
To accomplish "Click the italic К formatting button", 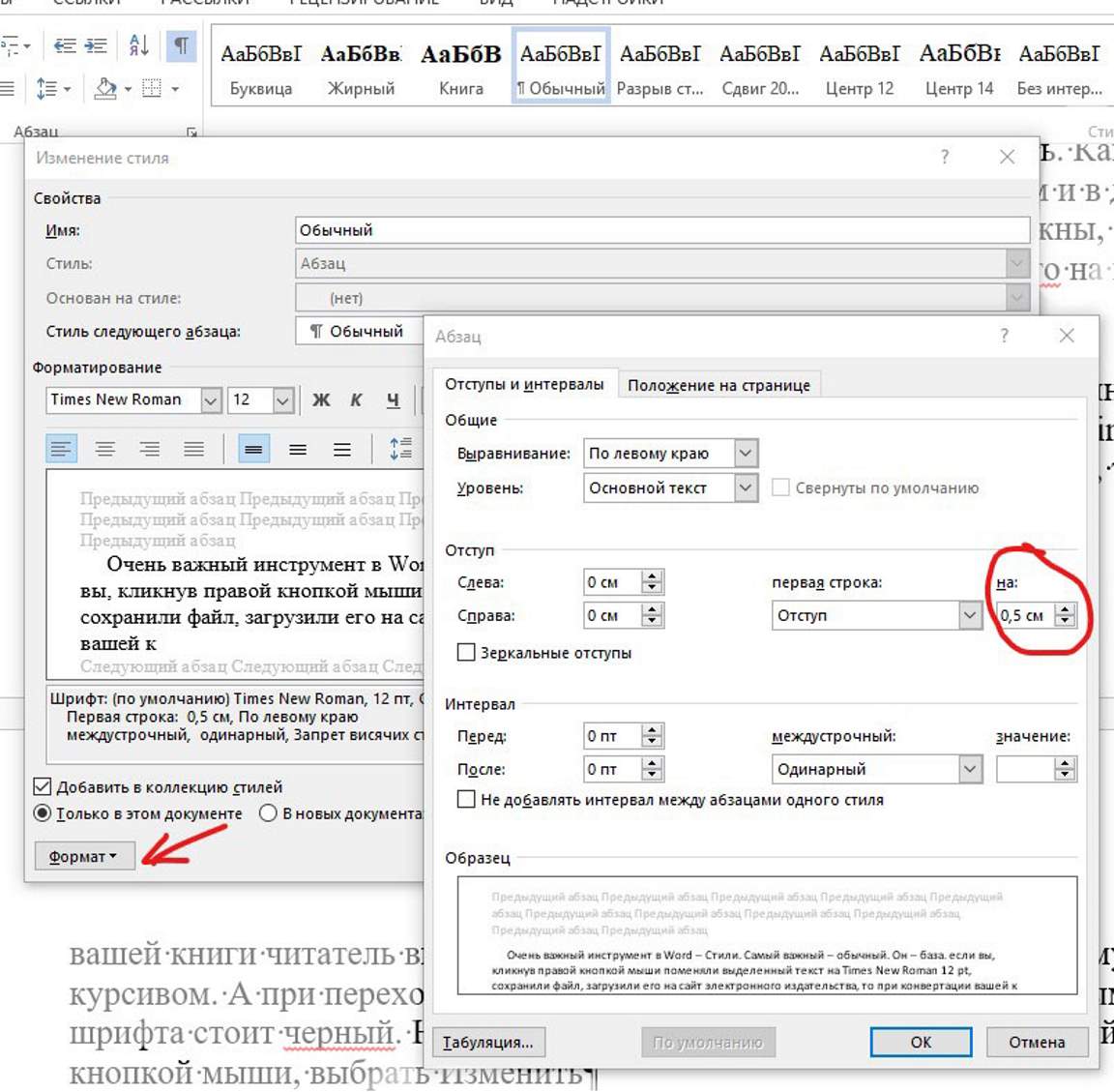I will (356, 399).
